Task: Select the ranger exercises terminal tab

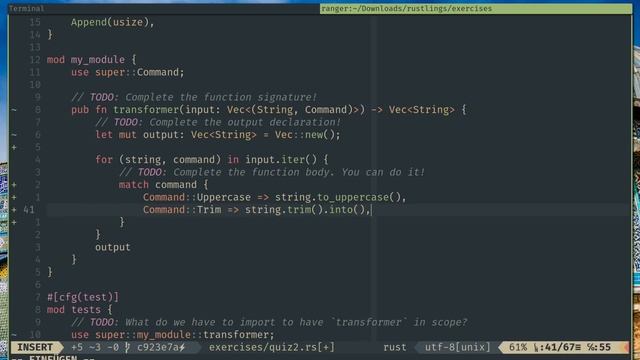Action: 476,9
